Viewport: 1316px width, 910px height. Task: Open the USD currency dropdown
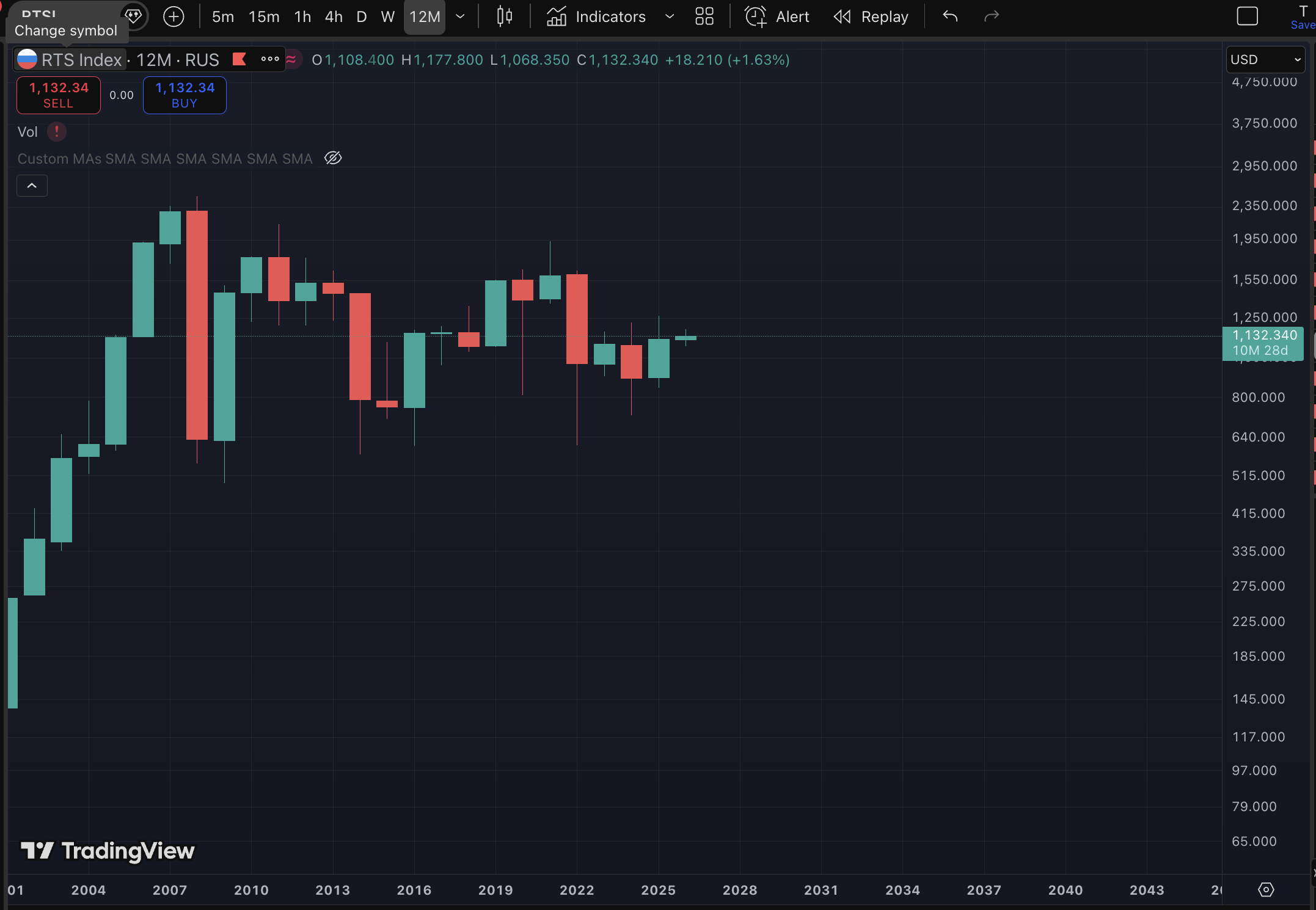coord(1265,59)
